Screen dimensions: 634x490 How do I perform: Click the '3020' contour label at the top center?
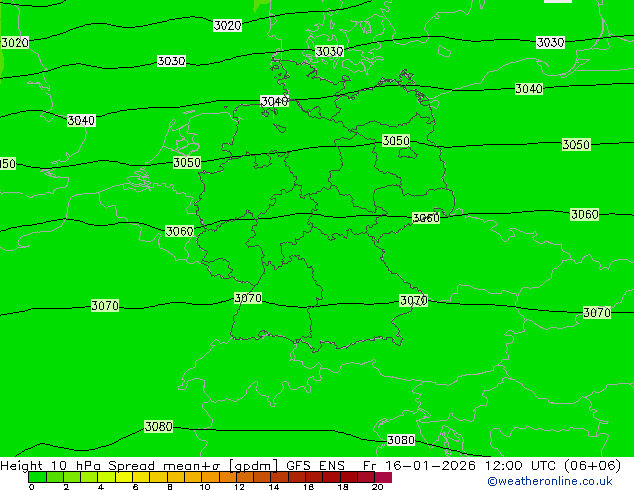pyautogui.click(x=228, y=25)
